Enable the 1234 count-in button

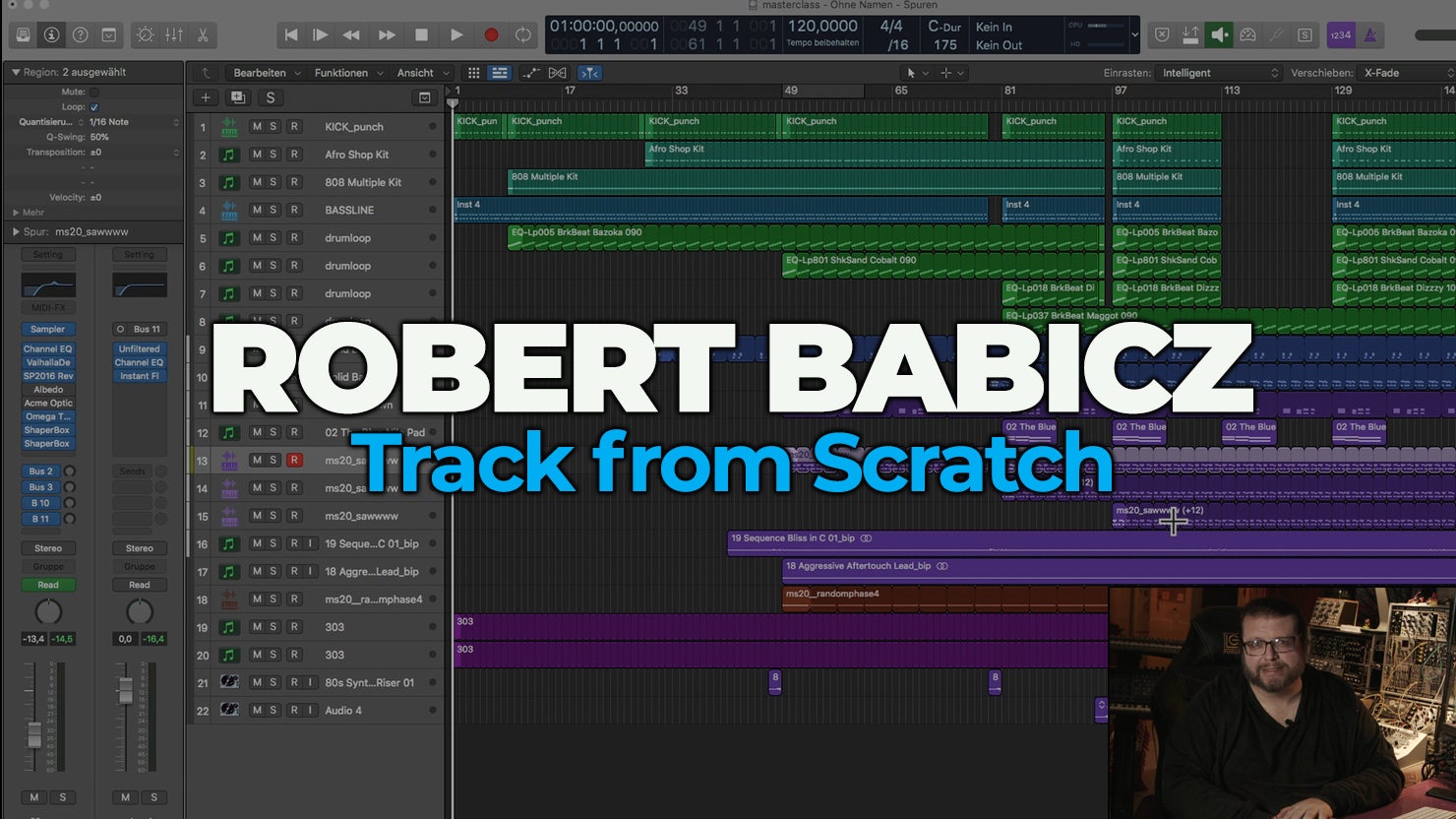[1340, 35]
